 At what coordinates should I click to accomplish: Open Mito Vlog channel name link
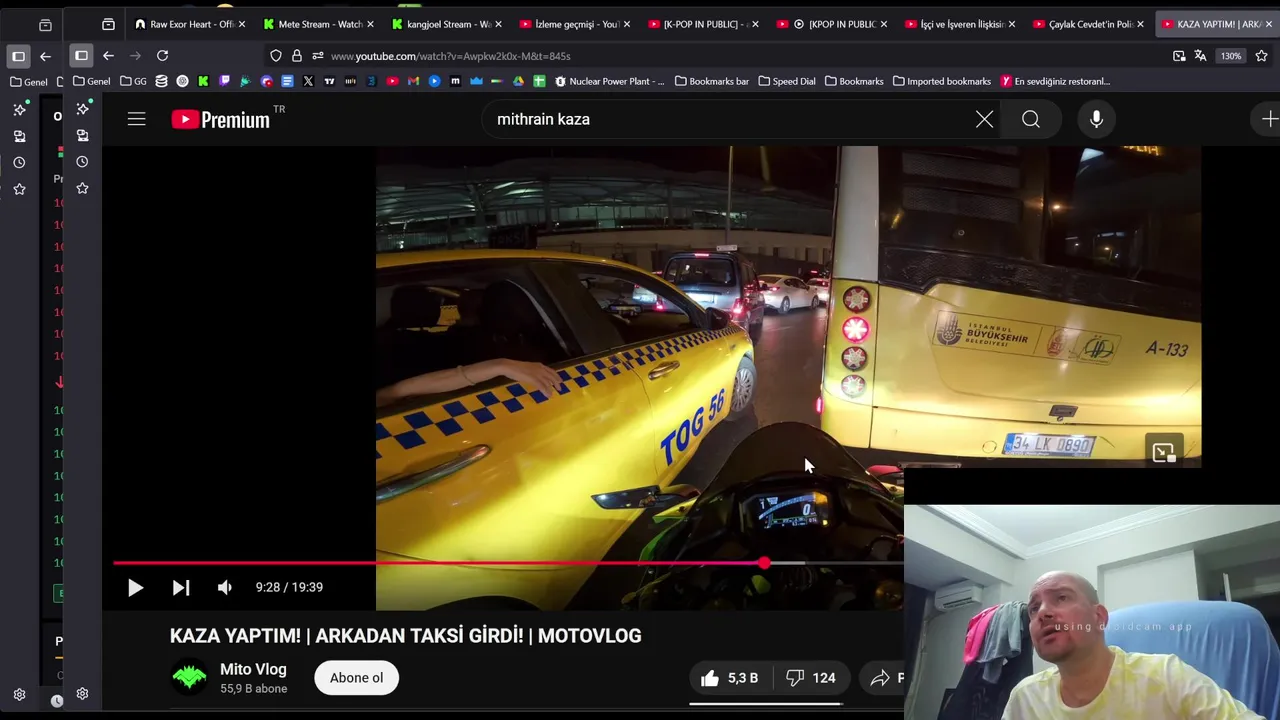pyautogui.click(x=253, y=669)
